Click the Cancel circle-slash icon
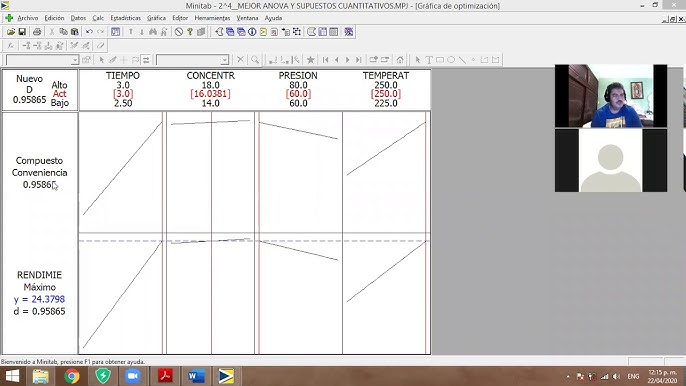 [x=179, y=32]
